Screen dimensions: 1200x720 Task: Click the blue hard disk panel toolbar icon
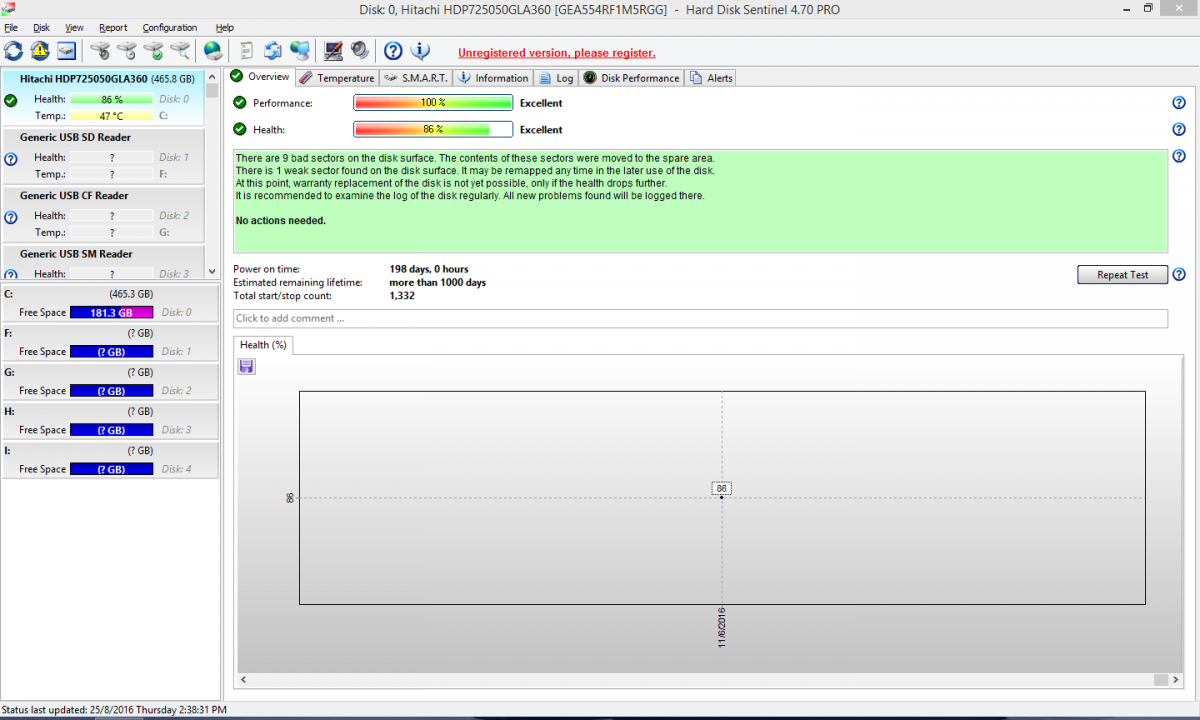(x=66, y=50)
